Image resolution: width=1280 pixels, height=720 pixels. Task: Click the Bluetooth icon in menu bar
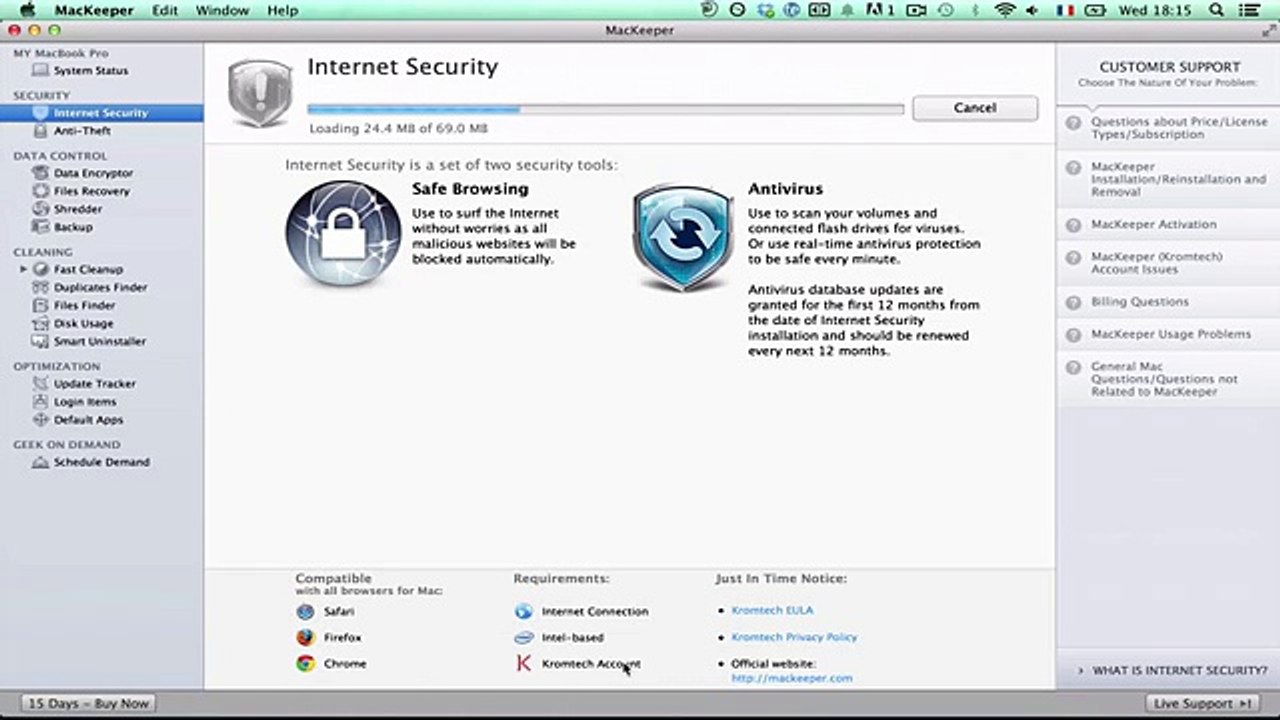(975, 10)
